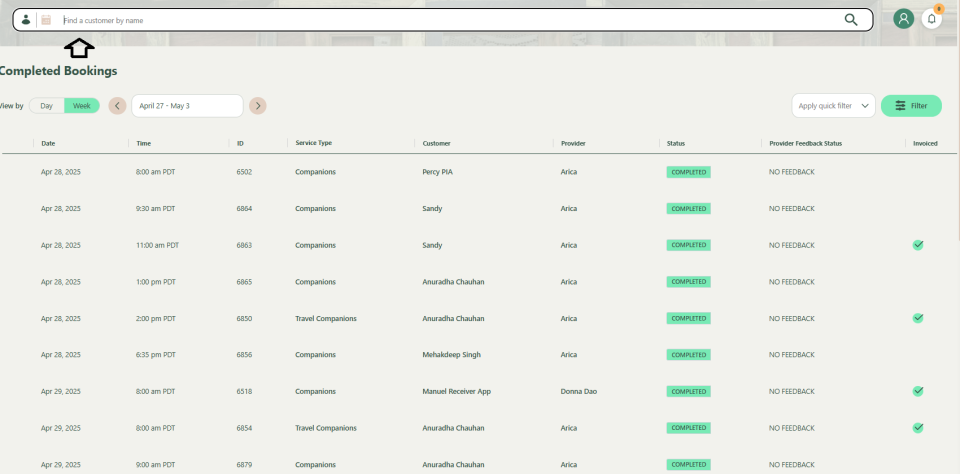960x474 pixels.
Task: Open the April 27 - May 3 date picker
Action: [x=187, y=106]
